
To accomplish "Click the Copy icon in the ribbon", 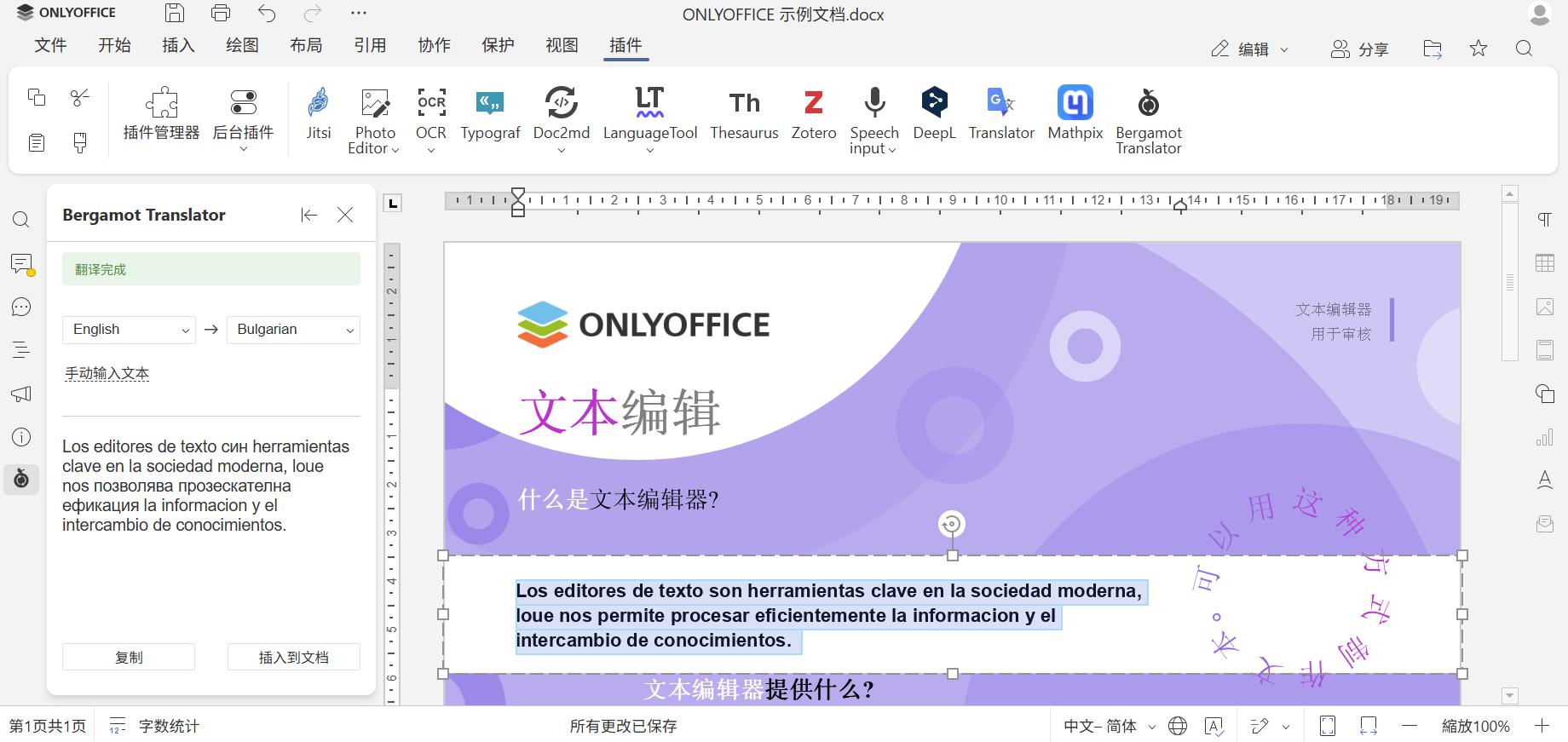I will 37,97.
